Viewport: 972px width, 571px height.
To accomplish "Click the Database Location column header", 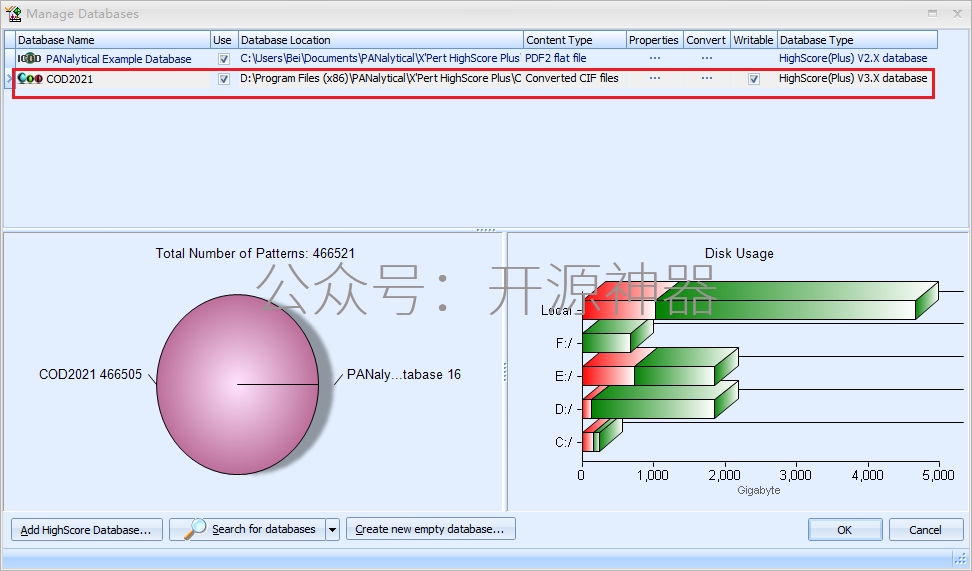I will [381, 40].
